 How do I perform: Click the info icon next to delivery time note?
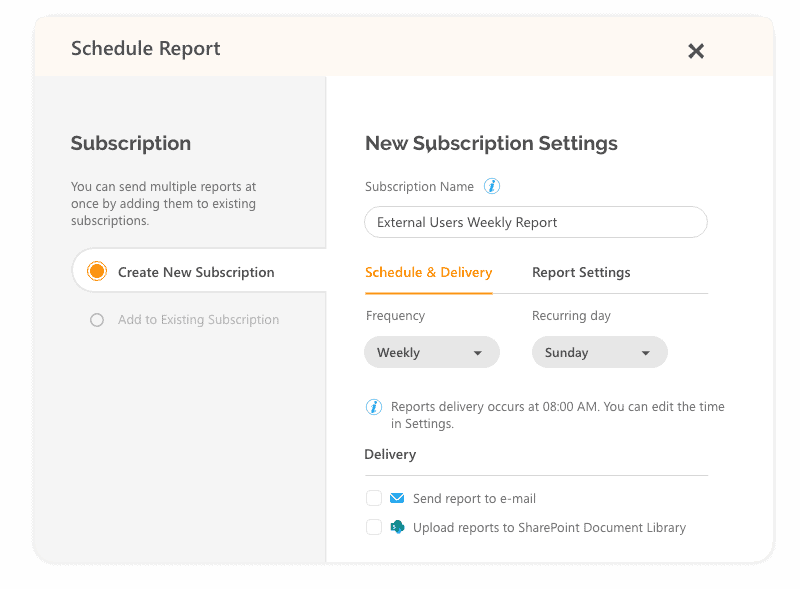click(x=374, y=407)
